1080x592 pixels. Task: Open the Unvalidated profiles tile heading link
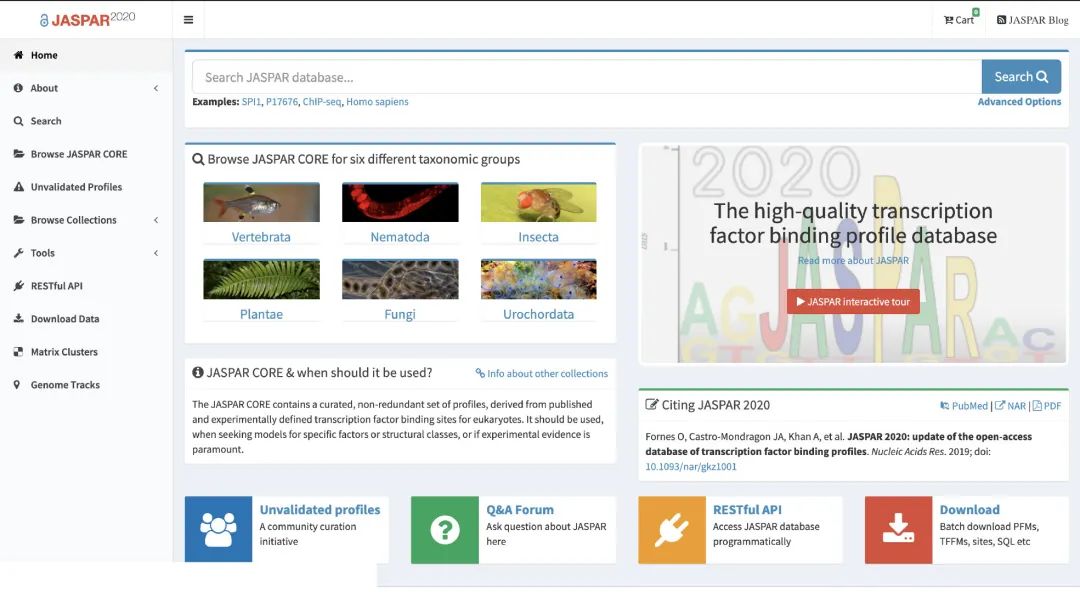(320, 510)
